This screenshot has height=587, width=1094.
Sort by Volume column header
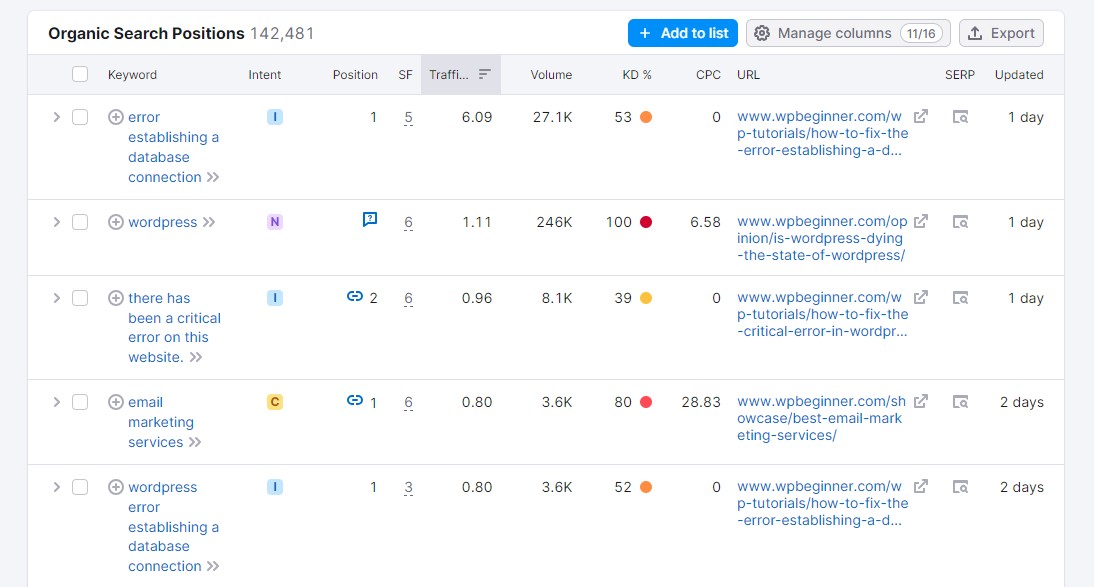(x=551, y=75)
